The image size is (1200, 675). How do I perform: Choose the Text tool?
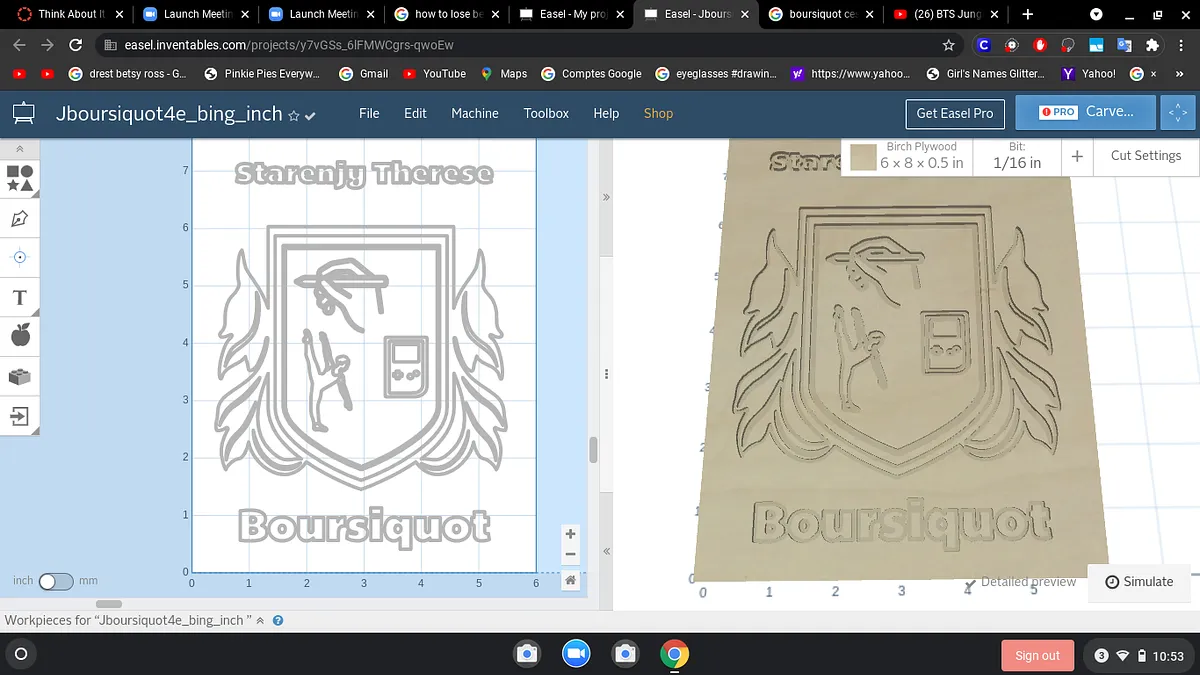20,297
